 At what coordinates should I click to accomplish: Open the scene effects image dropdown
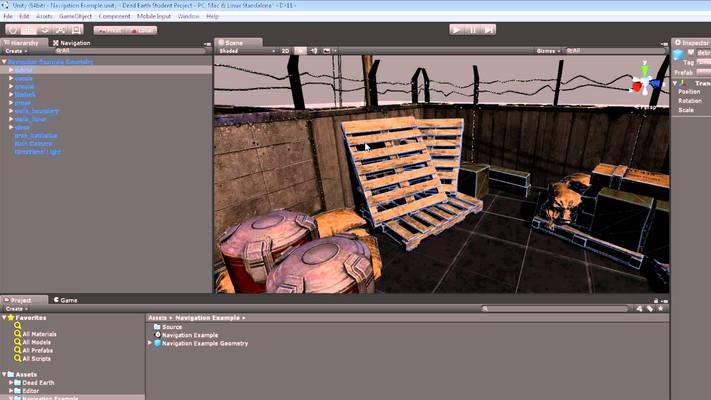(x=329, y=51)
